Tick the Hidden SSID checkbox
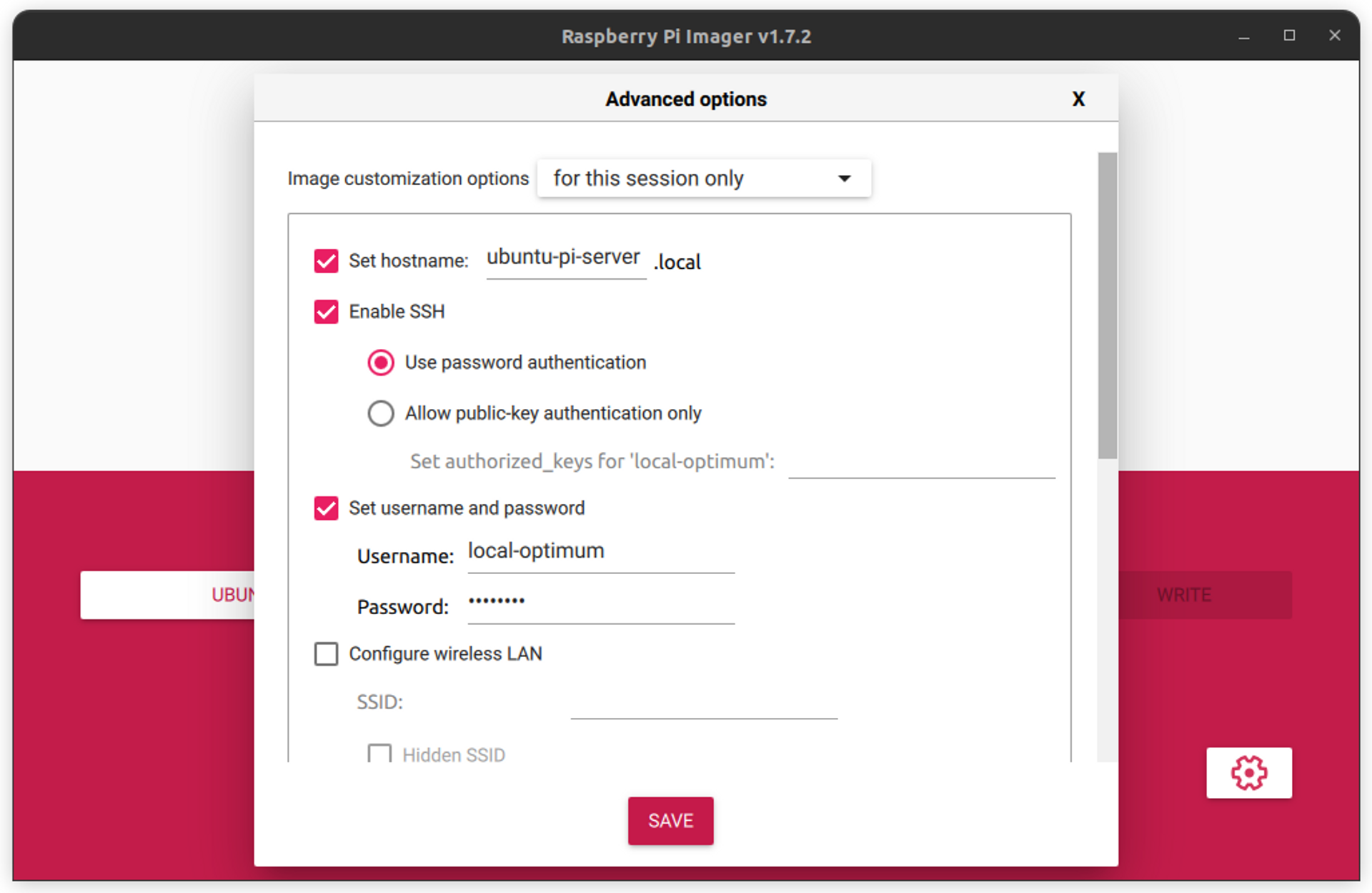Screen dimensions: 1372x893 [x=379, y=754]
